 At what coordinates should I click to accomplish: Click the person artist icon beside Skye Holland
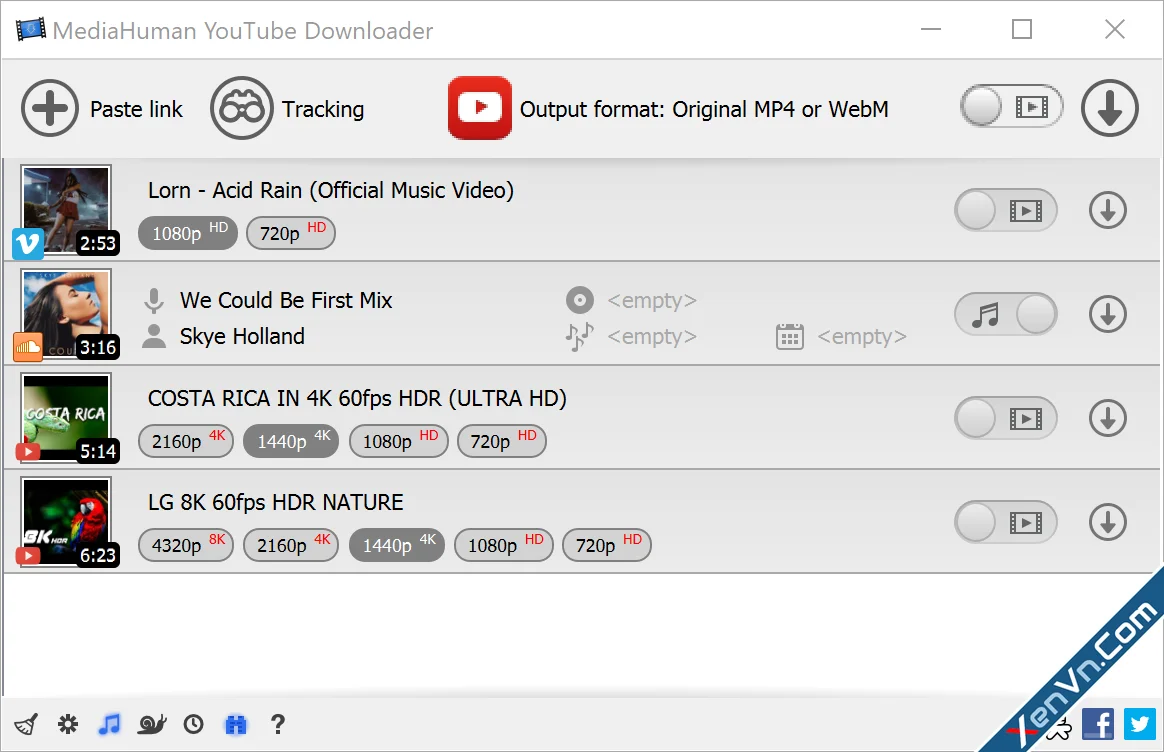(x=154, y=336)
